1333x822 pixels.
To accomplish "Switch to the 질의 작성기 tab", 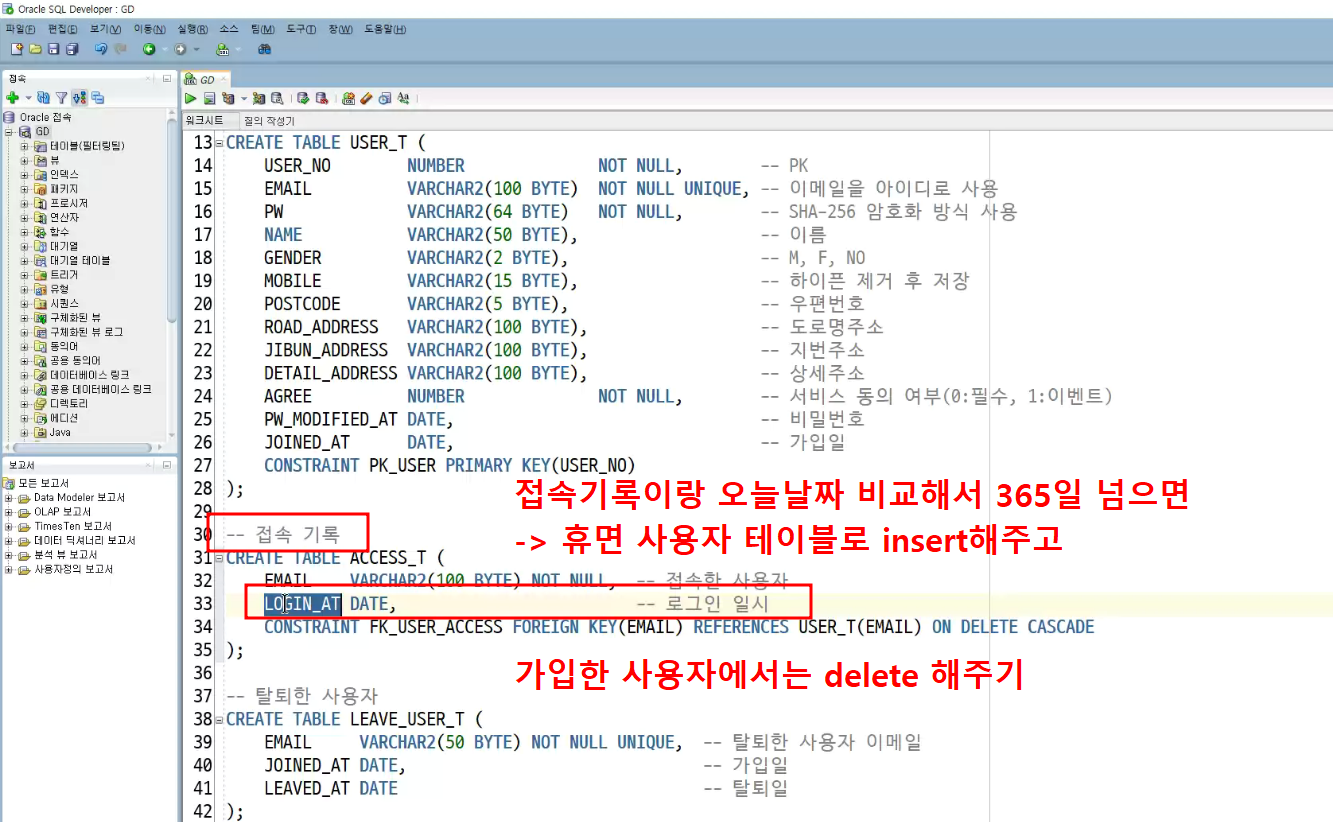I will pos(269,121).
